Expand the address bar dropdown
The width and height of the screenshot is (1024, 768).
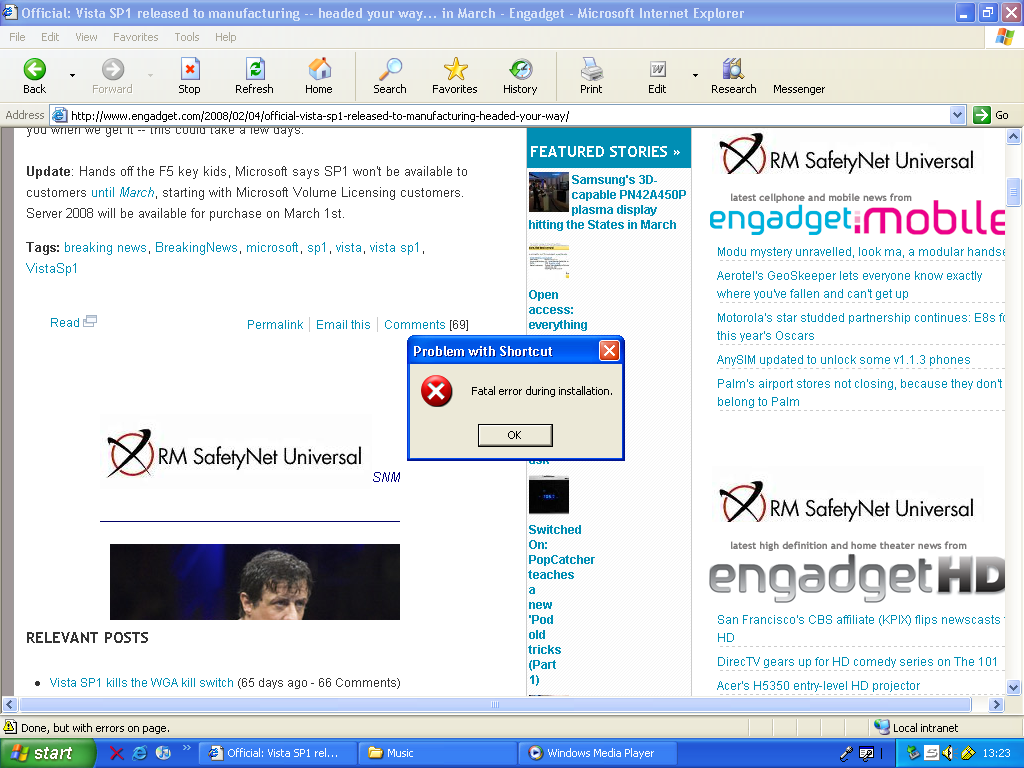(957, 116)
